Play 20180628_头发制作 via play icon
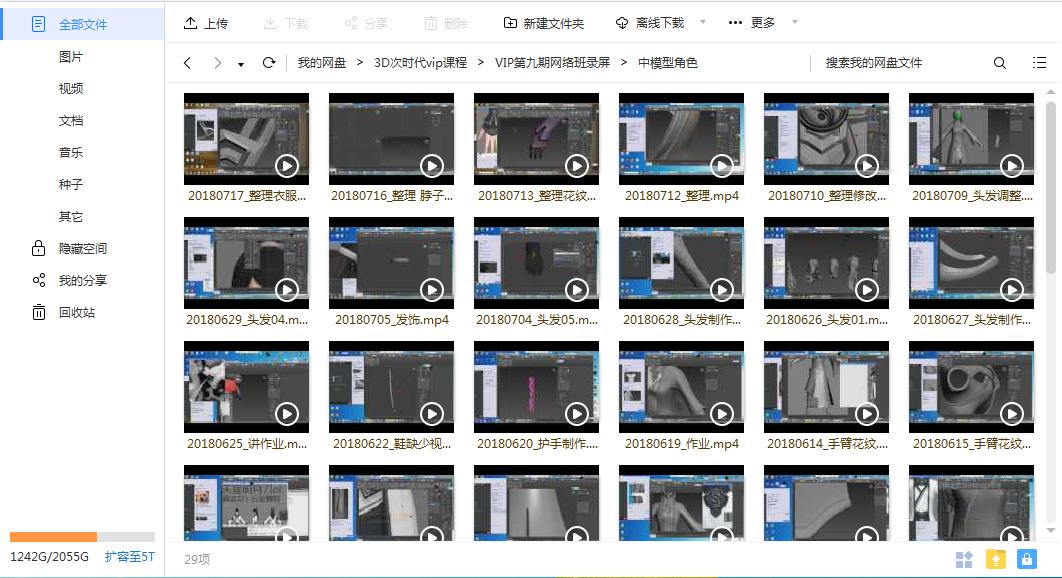 click(721, 290)
